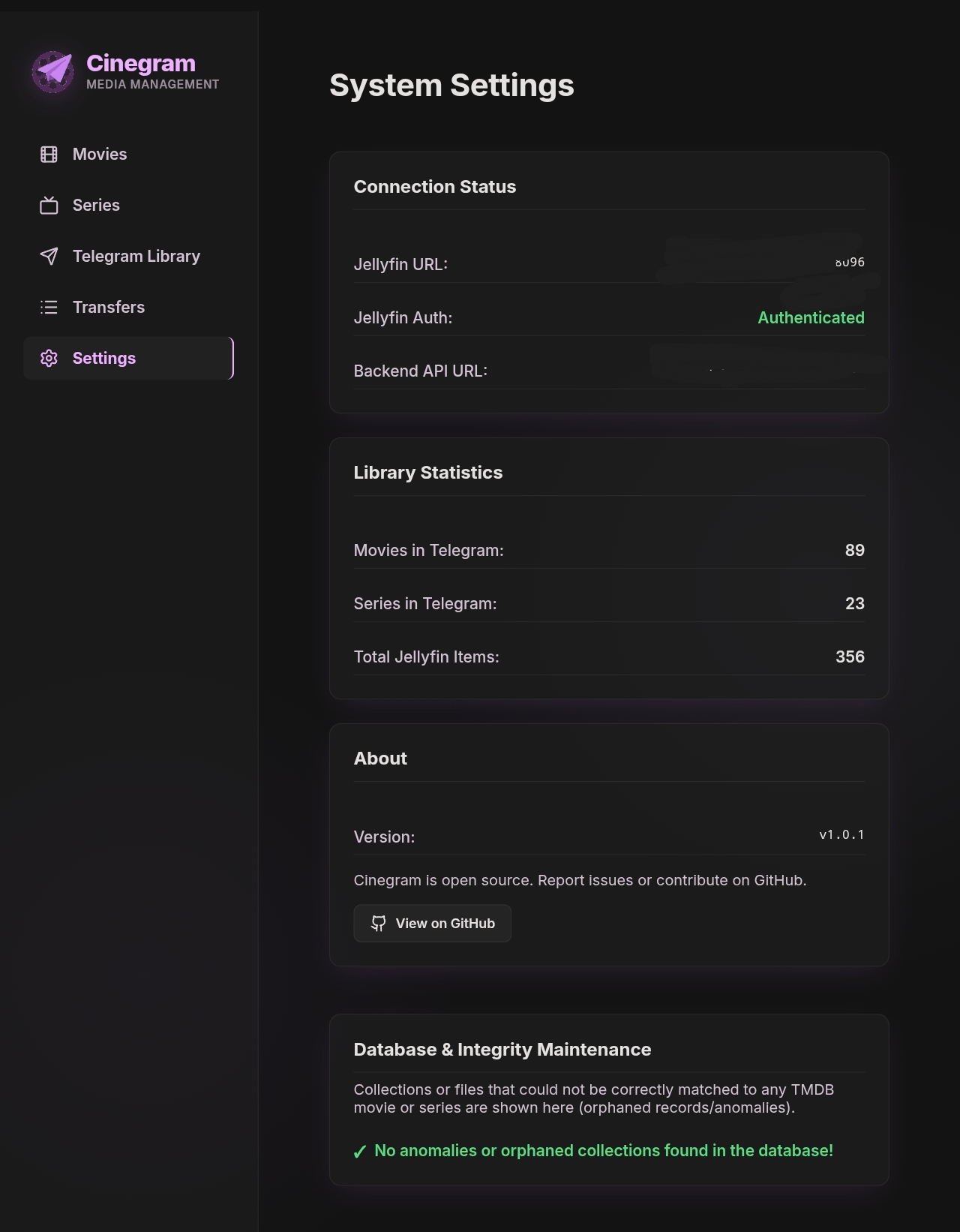Click the green checkmark icon
This screenshot has width=960, height=1232.
coord(360,1152)
